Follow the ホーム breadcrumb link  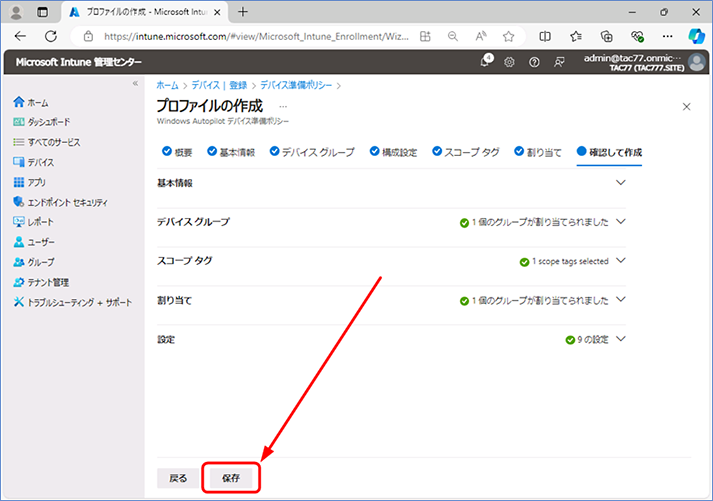click(167, 85)
